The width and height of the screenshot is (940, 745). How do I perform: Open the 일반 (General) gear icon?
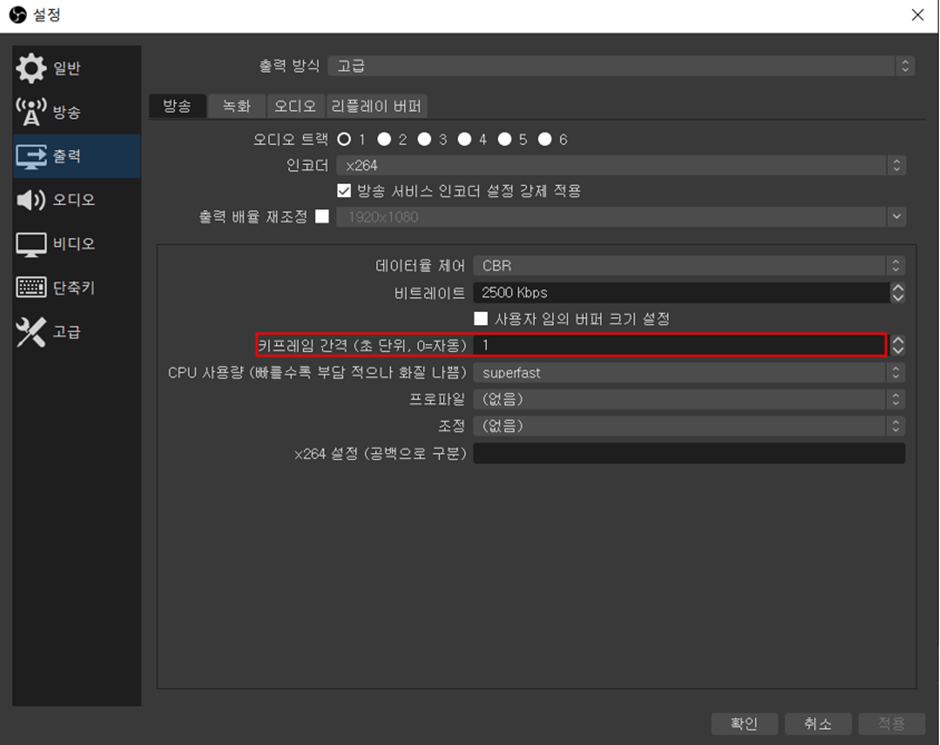[31, 68]
